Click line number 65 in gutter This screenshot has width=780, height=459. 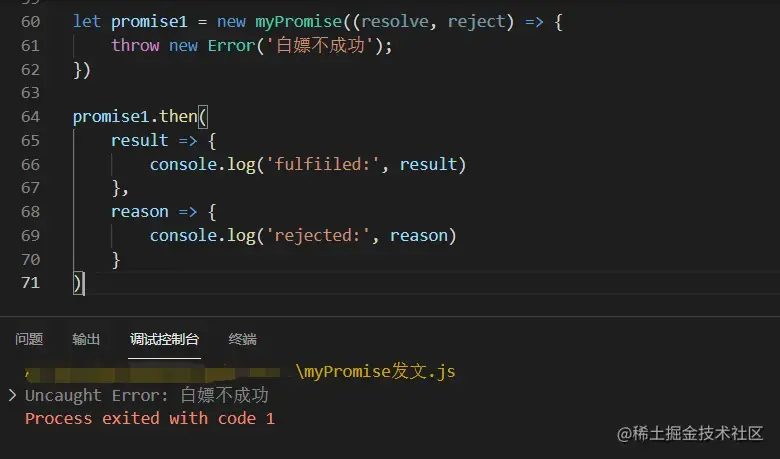click(x=30, y=141)
